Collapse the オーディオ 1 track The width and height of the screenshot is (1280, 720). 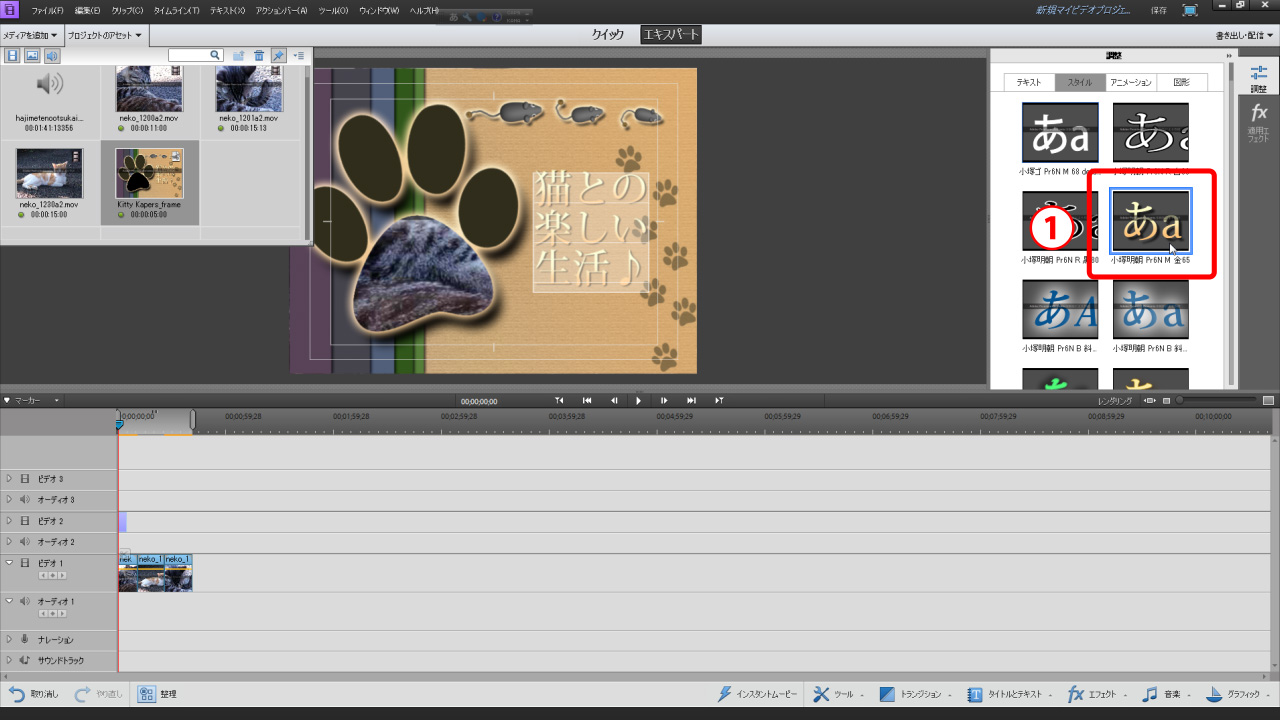click(10, 601)
